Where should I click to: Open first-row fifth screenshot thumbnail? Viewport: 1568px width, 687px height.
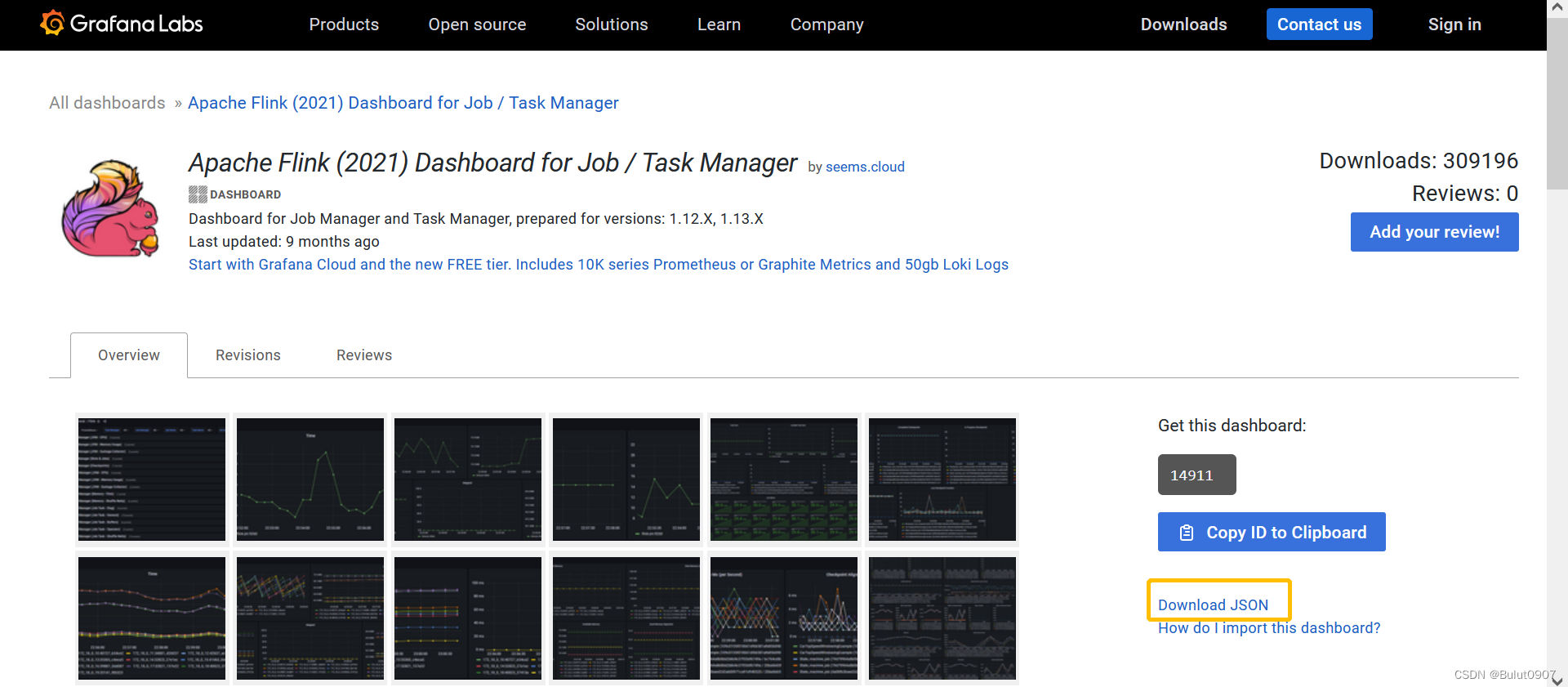(784, 480)
